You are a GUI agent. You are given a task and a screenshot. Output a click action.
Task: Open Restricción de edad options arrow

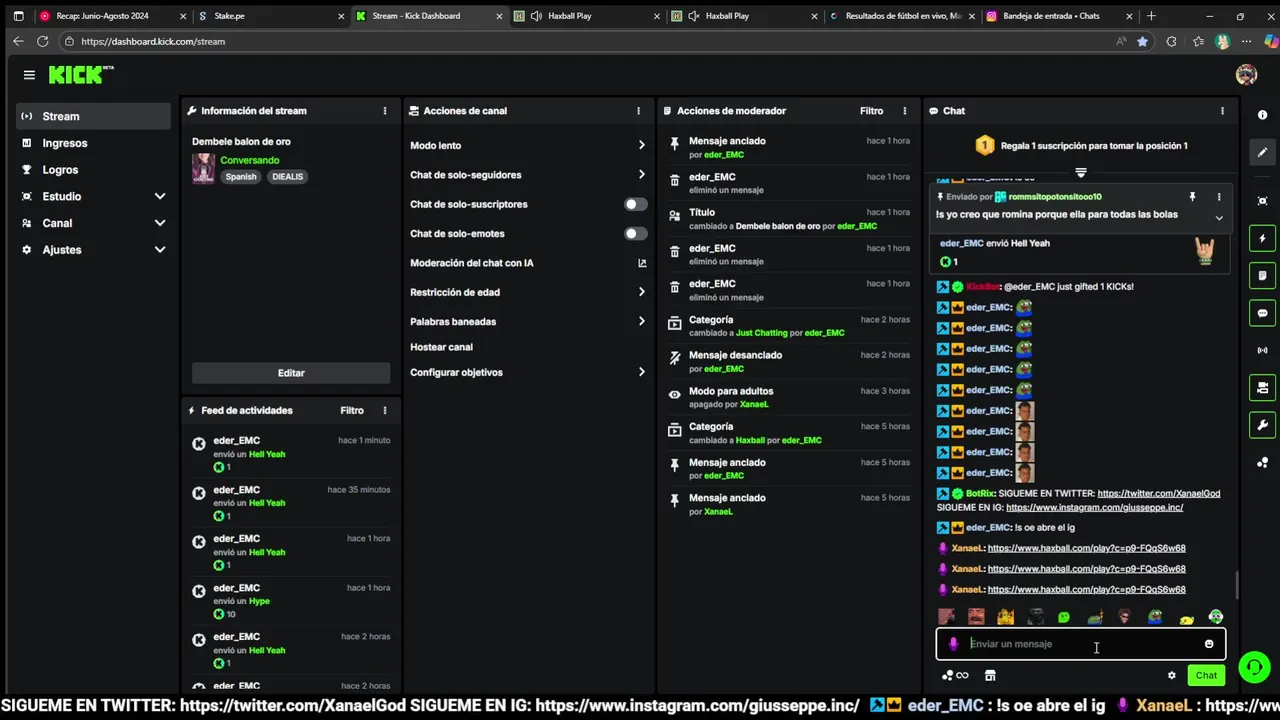[x=641, y=292]
